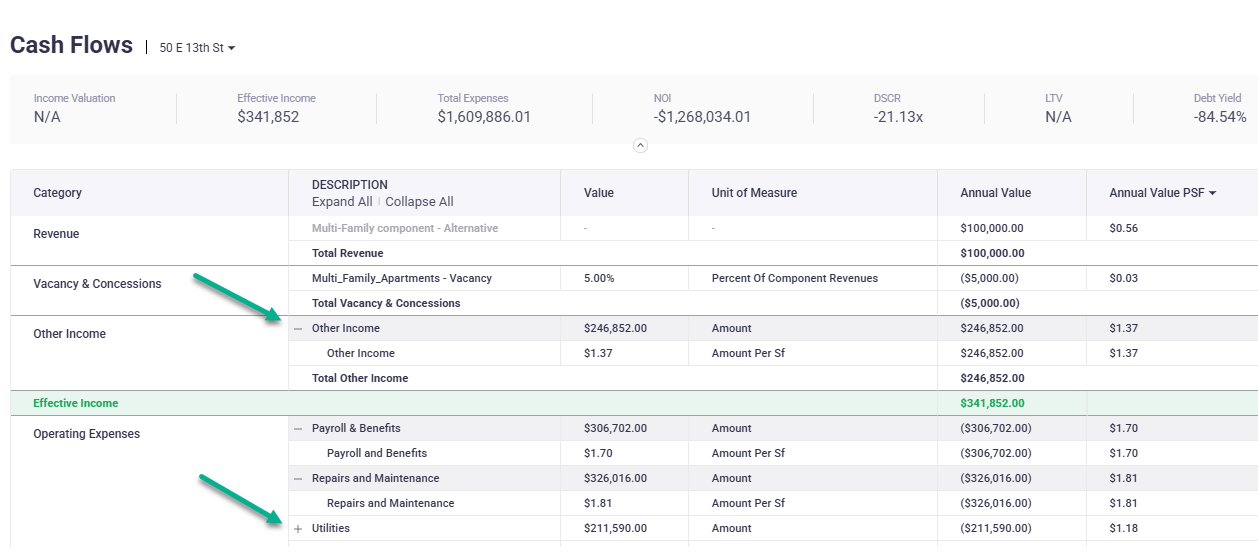Click the Utilities $211,590.00 value cell
Image resolution: width=1258 pixels, height=555 pixels.
[x=615, y=529]
